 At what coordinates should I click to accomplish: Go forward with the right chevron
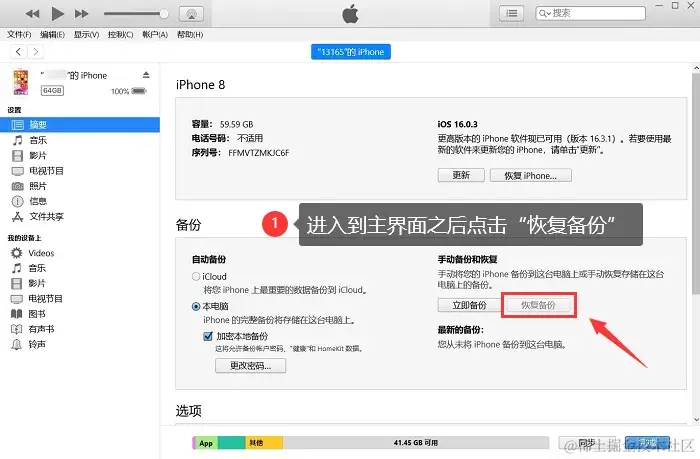tap(36, 52)
